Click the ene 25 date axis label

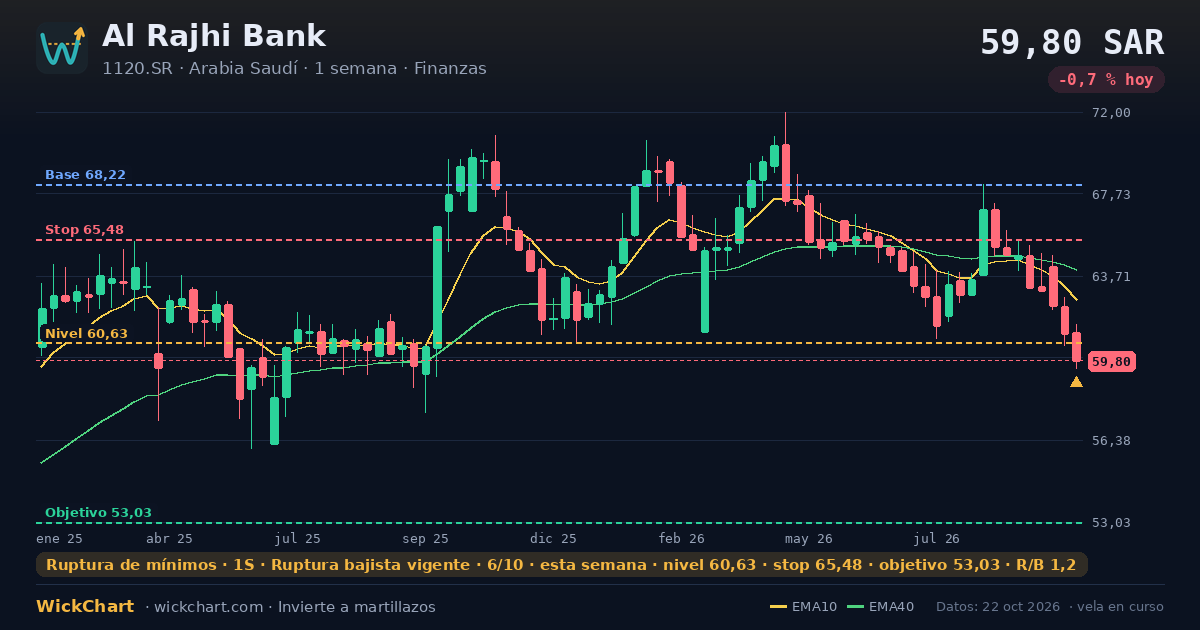(59, 538)
